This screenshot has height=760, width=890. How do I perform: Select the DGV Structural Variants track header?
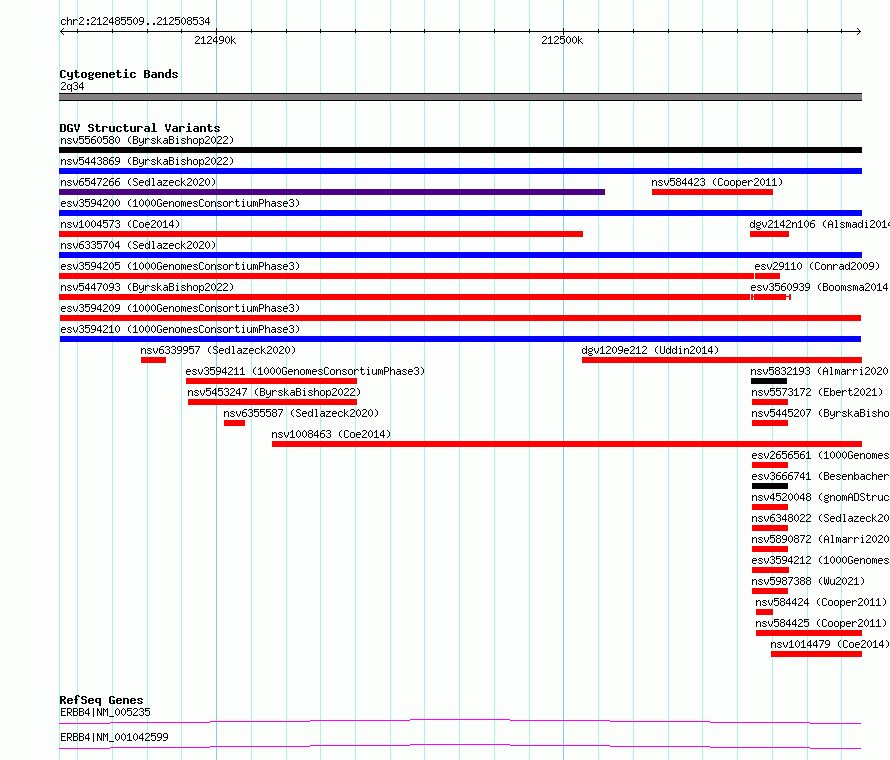[x=140, y=128]
